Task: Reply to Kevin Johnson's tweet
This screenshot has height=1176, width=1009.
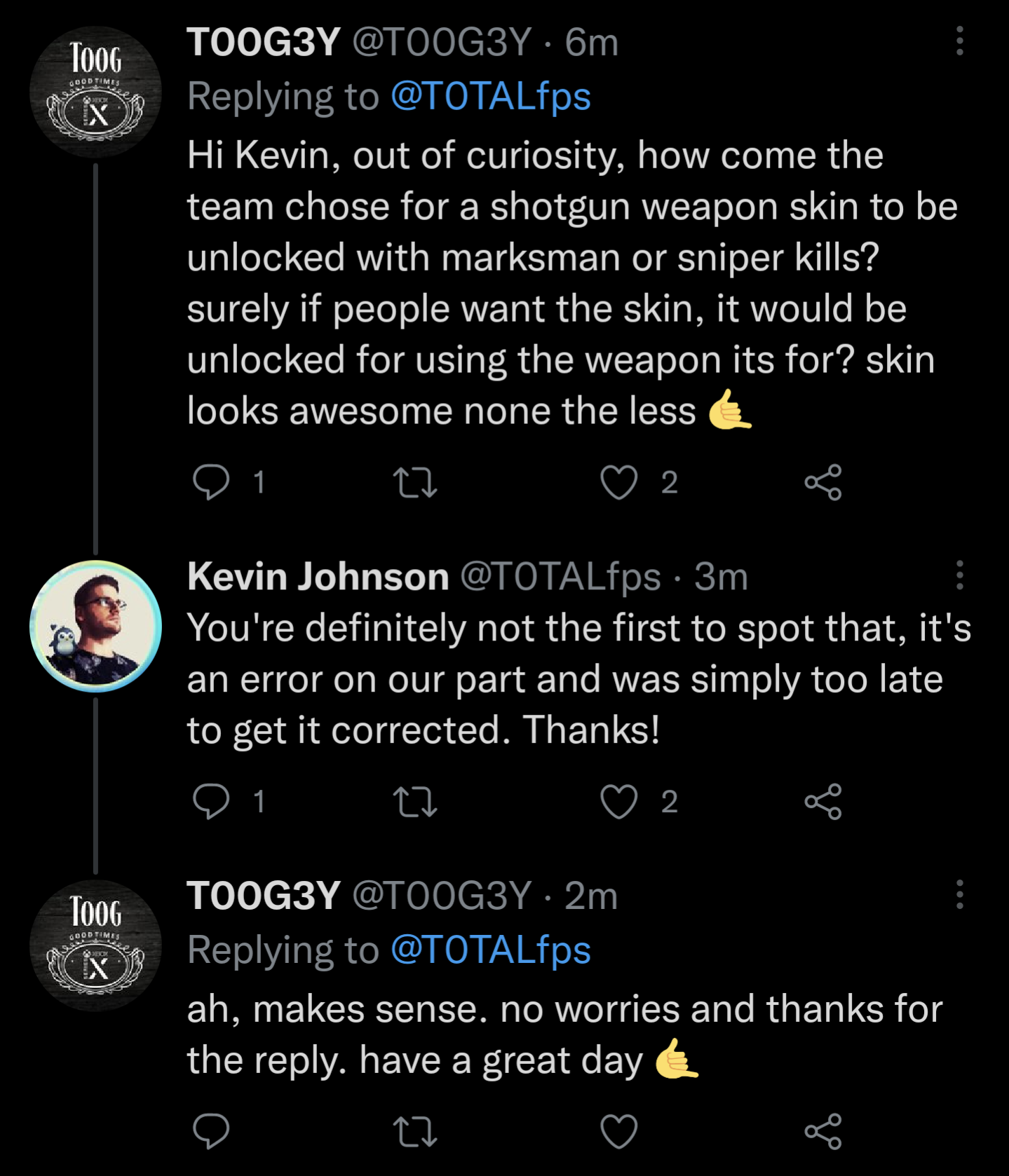Action: (211, 801)
